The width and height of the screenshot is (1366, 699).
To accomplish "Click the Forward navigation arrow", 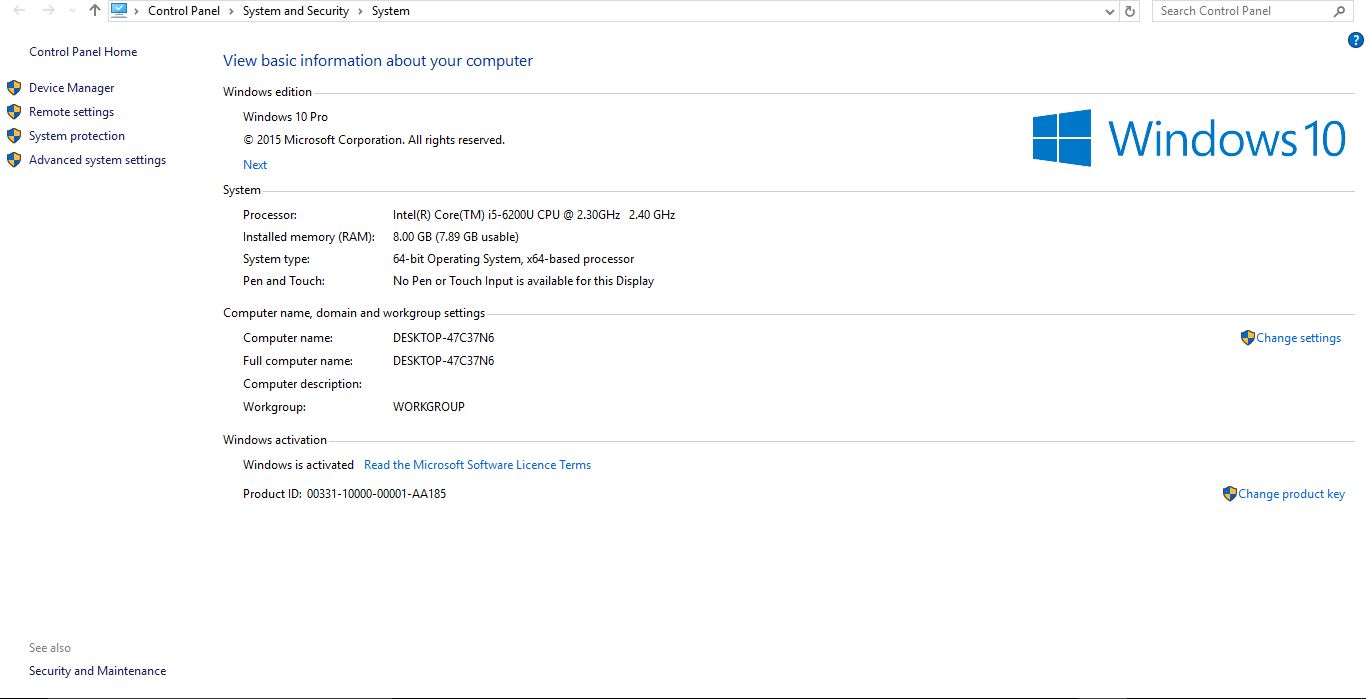I will tap(48, 11).
